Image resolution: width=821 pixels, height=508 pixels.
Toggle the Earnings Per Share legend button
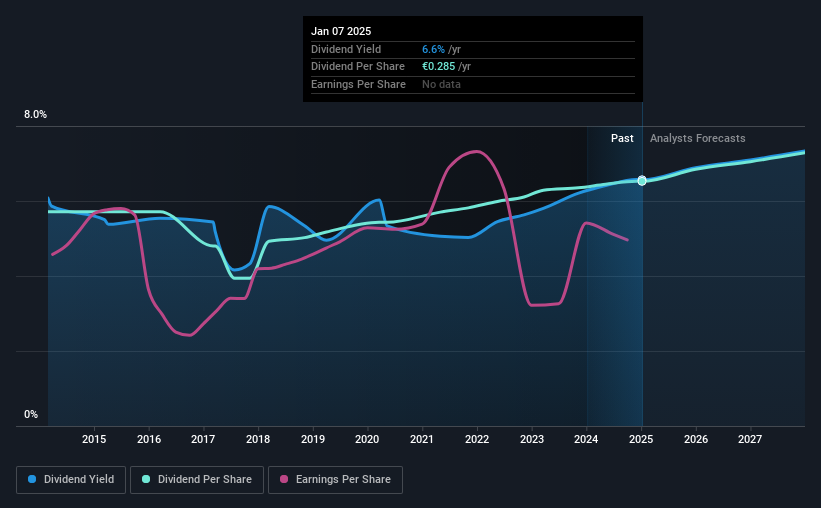[x=335, y=480]
